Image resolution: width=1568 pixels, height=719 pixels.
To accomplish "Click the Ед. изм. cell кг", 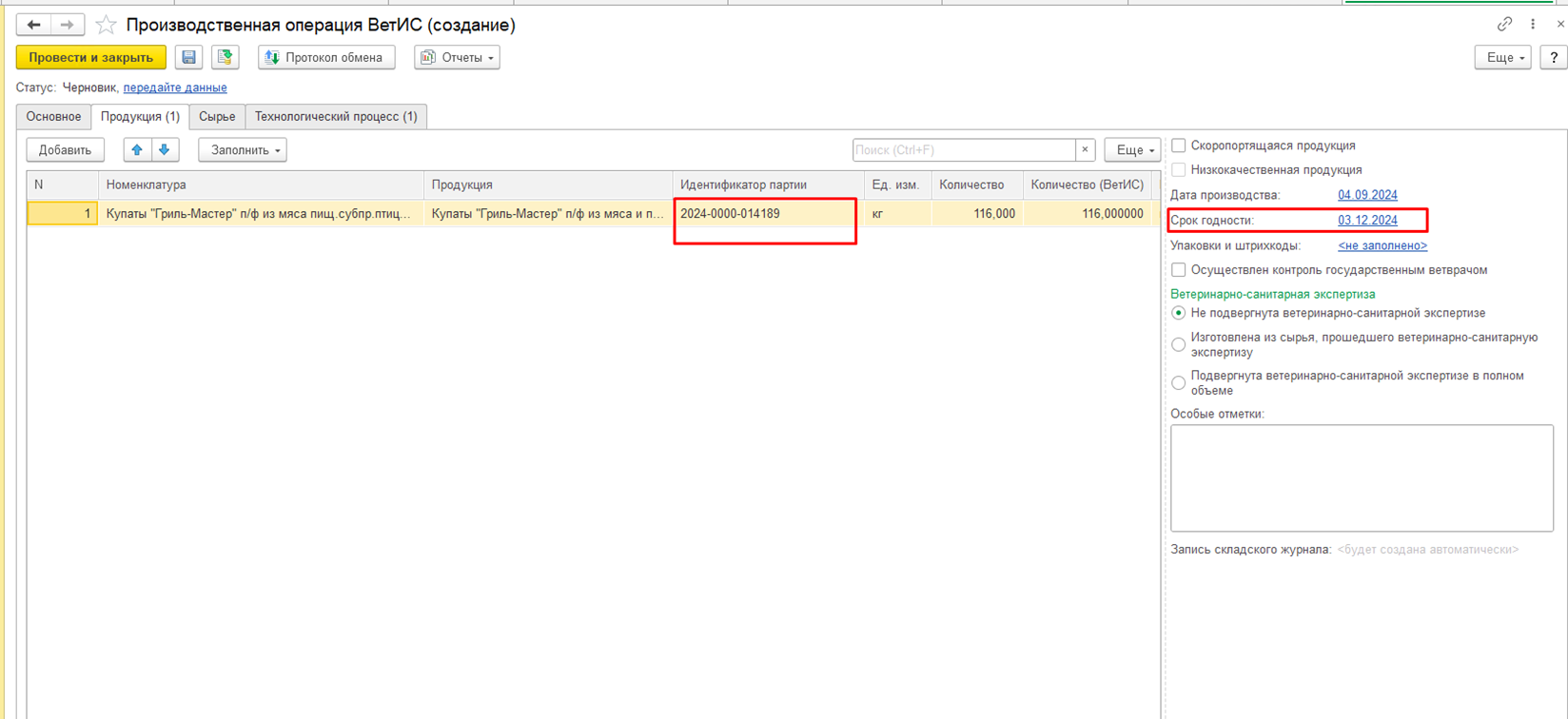I will tap(897, 214).
